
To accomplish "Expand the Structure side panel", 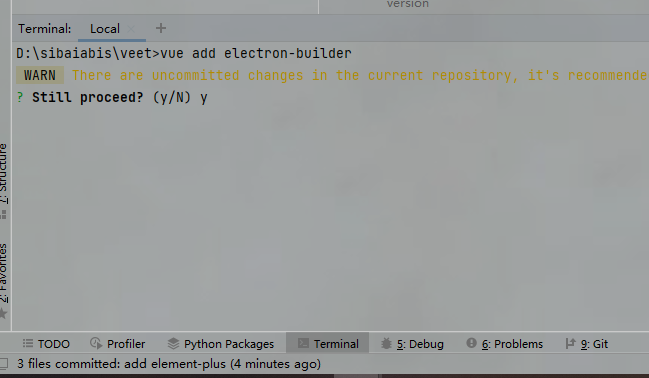I will 4,173.
